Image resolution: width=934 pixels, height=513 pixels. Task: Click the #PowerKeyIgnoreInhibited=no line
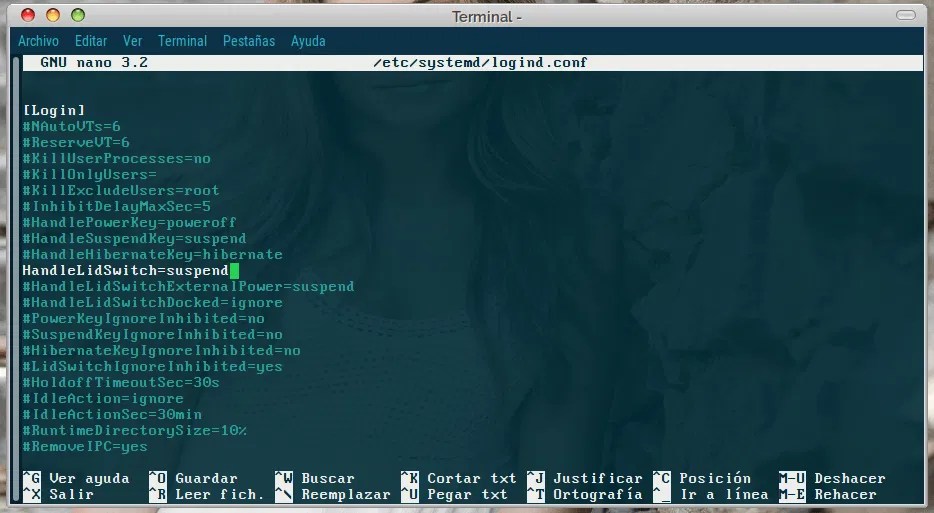tap(144, 319)
